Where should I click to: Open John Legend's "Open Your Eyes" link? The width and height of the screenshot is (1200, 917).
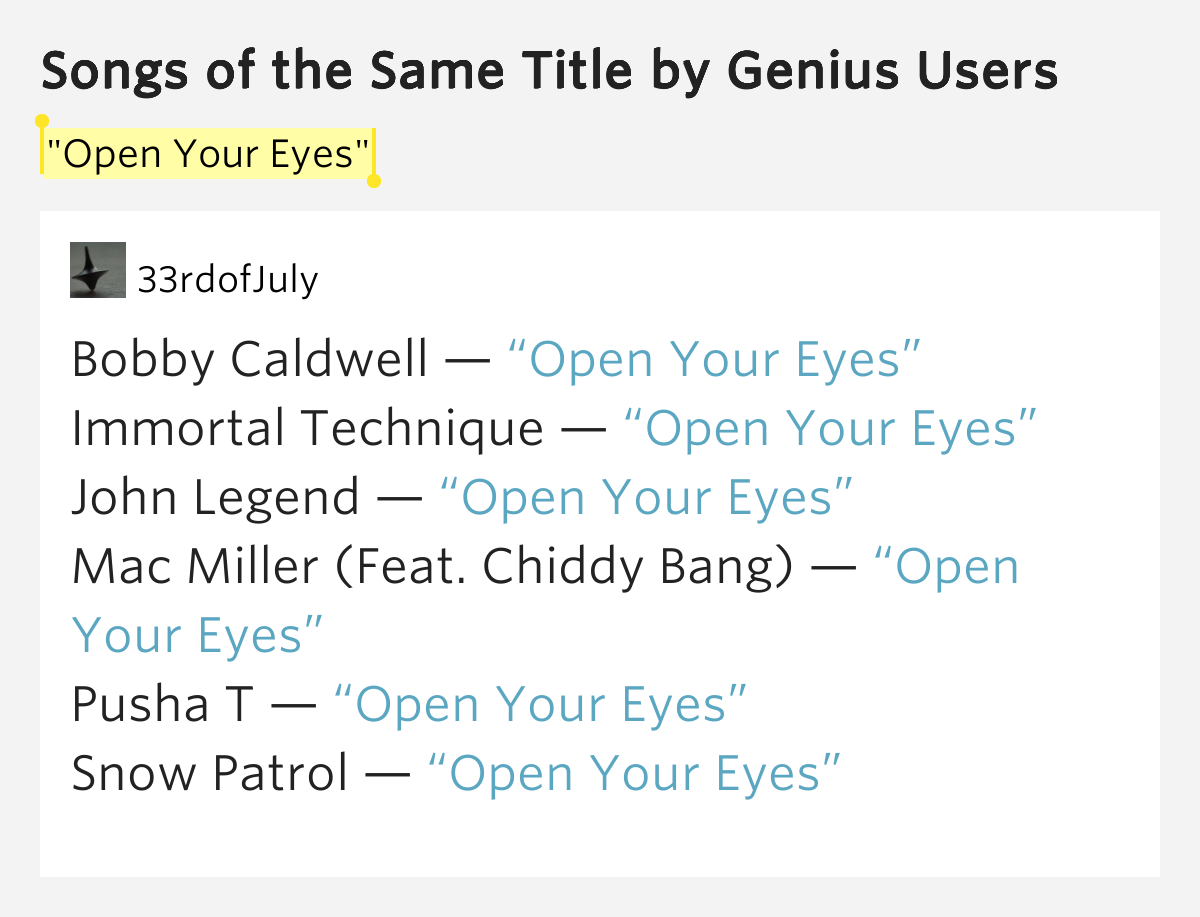pos(646,497)
